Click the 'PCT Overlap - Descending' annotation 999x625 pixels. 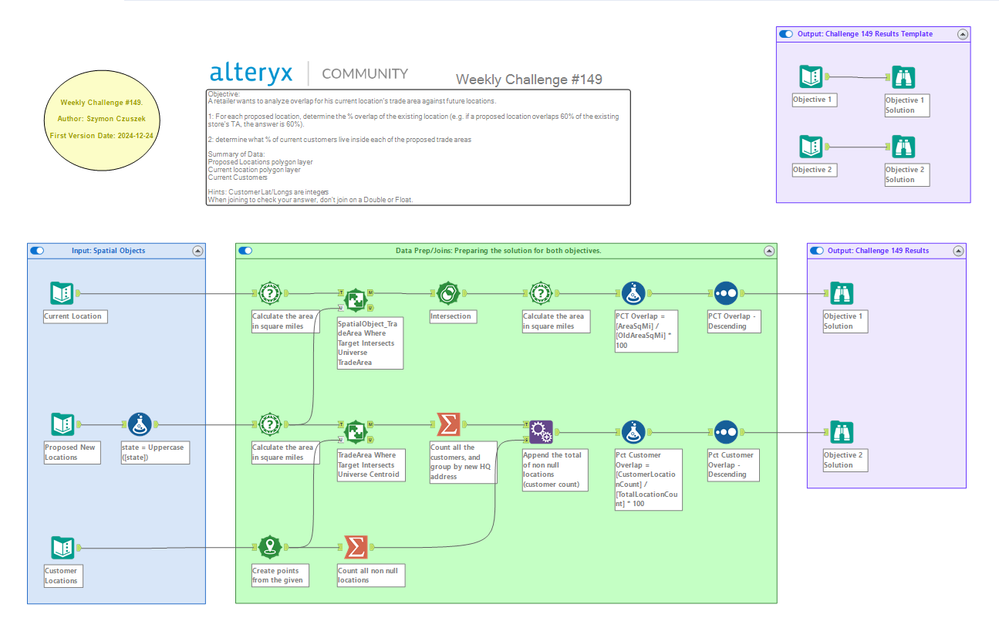(x=734, y=321)
